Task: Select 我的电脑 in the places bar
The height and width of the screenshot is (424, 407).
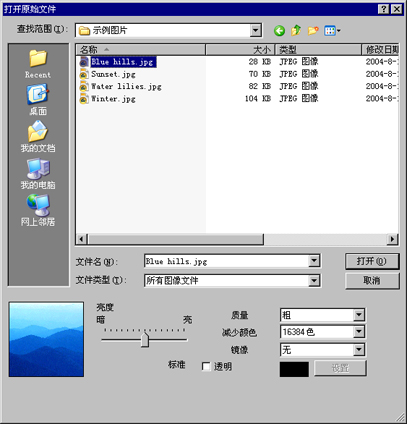Action: 38,174
